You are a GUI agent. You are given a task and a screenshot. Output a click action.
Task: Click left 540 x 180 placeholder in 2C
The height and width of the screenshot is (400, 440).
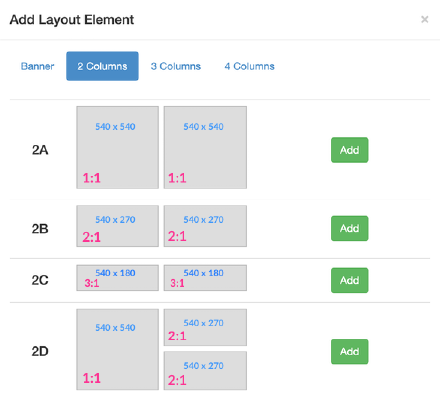tap(117, 278)
